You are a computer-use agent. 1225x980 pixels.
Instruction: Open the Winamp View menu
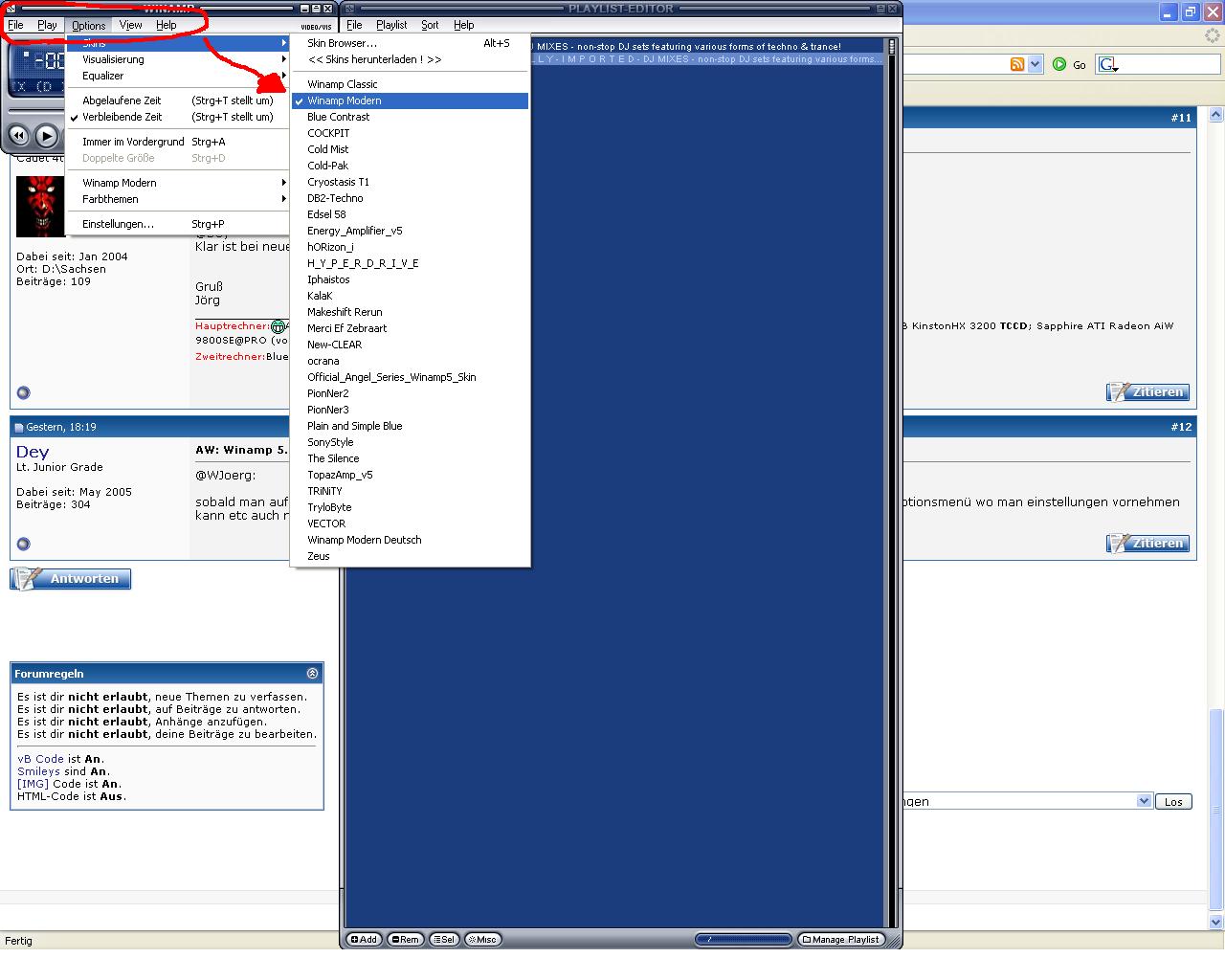pyautogui.click(x=131, y=25)
